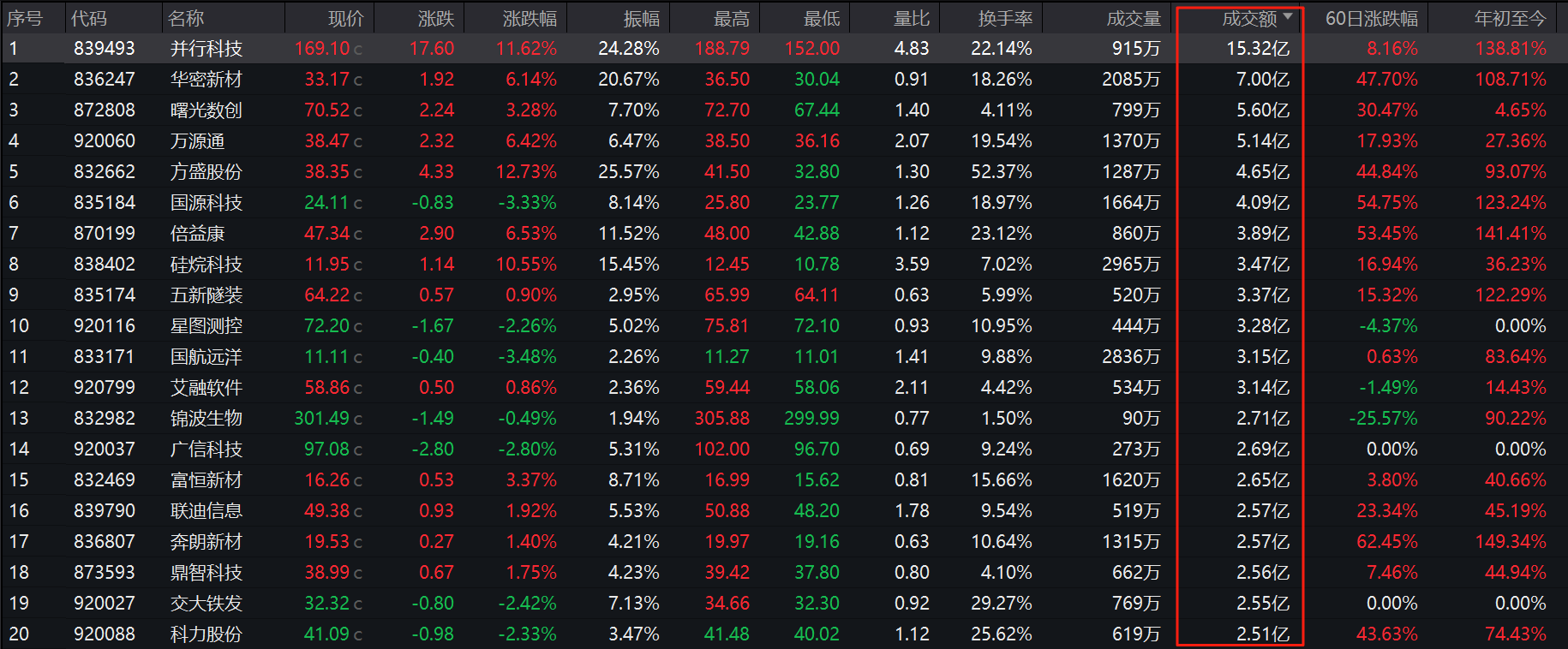Click stock code 832662
Screen dimensions: 1568x649
pos(105,172)
